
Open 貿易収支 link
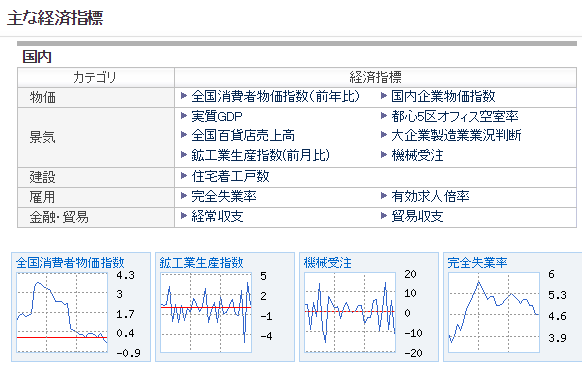pyautogui.click(x=417, y=216)
